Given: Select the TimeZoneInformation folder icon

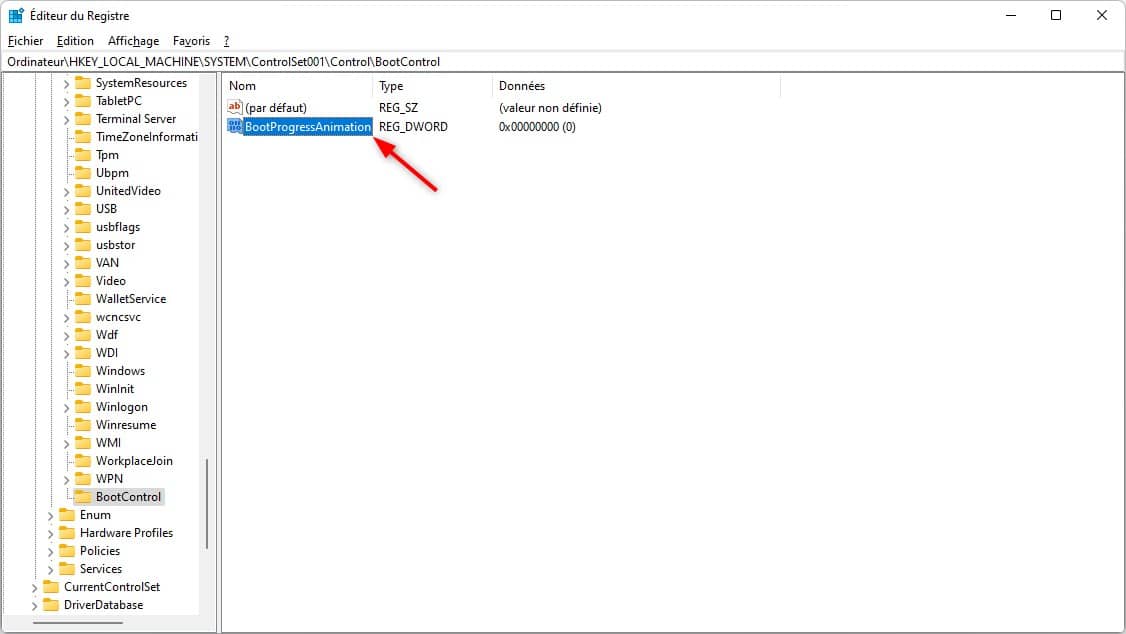Looking at the screenshot, I should [x=83, y=136].
